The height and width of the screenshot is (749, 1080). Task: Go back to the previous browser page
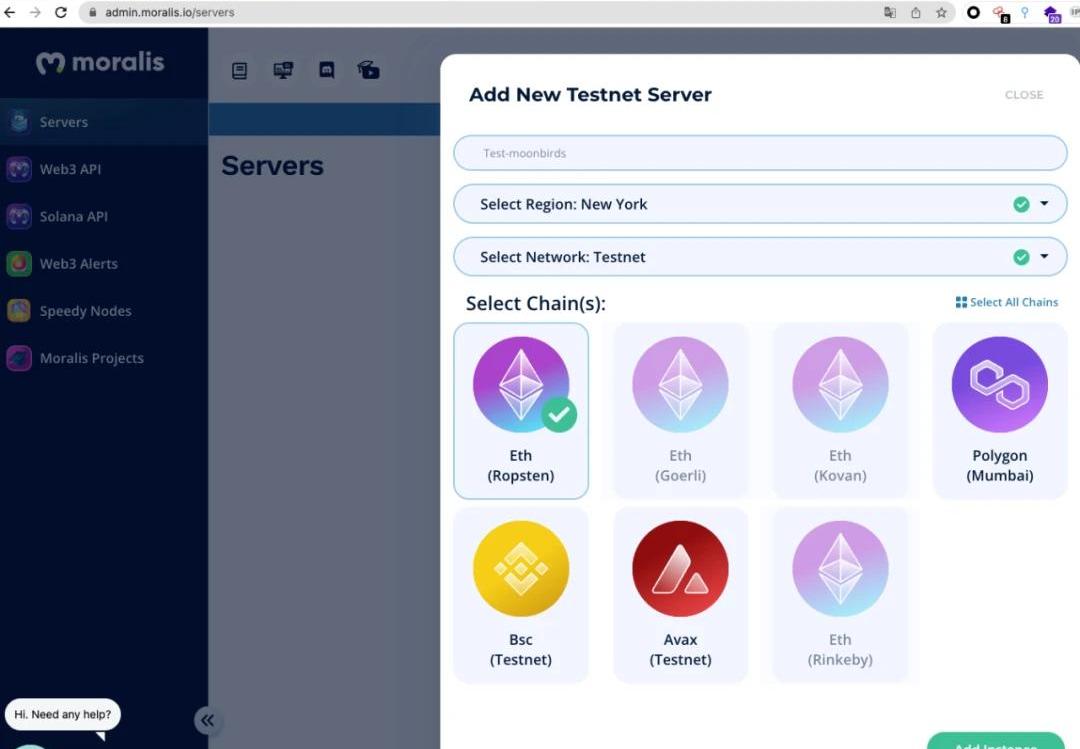10,12
